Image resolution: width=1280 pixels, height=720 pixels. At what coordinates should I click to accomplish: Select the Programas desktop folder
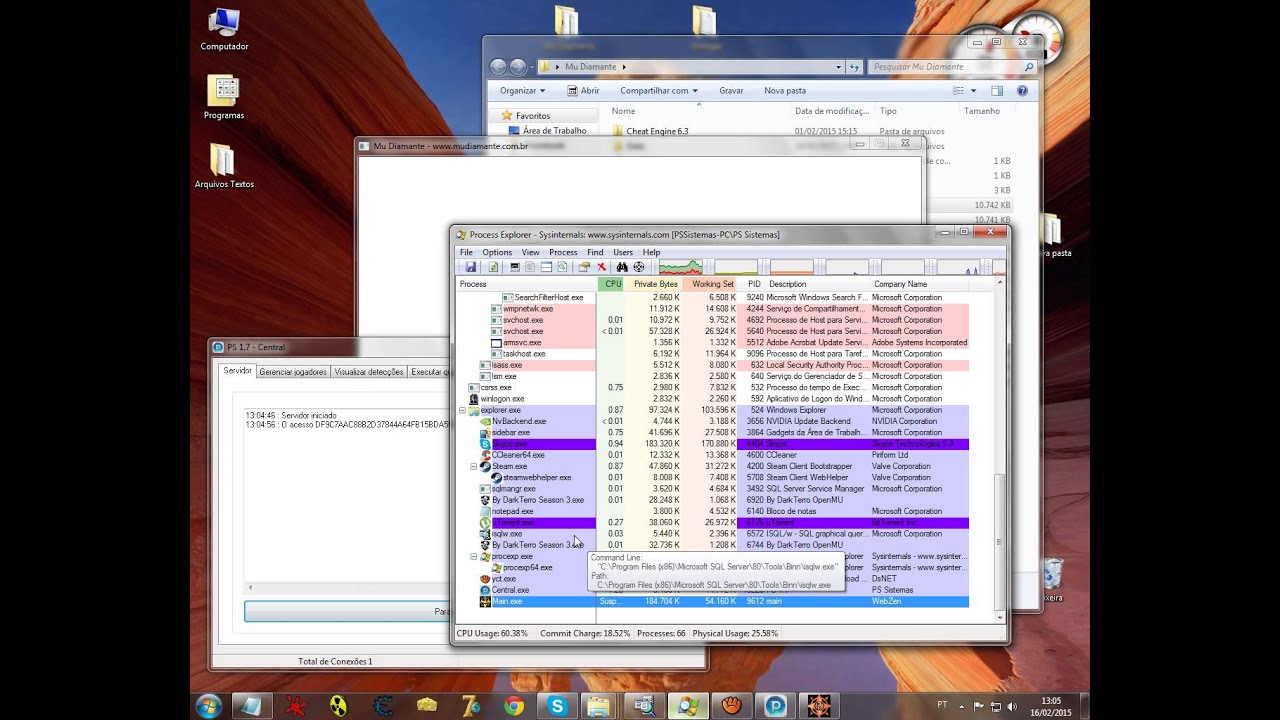click(224, 97)
